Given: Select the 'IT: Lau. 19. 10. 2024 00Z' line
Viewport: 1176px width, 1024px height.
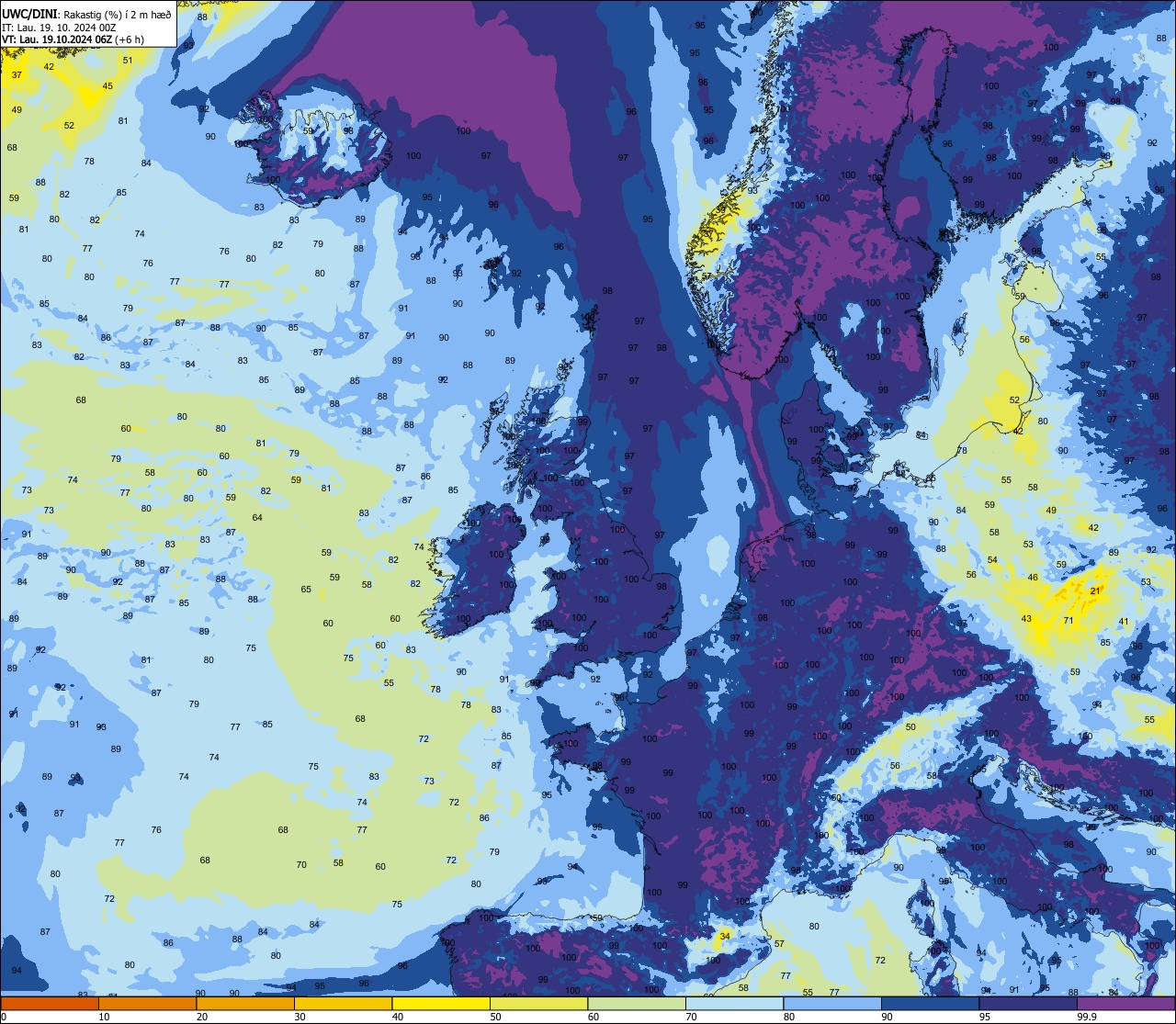Looking at the screenshot, I should pos(59,27).
